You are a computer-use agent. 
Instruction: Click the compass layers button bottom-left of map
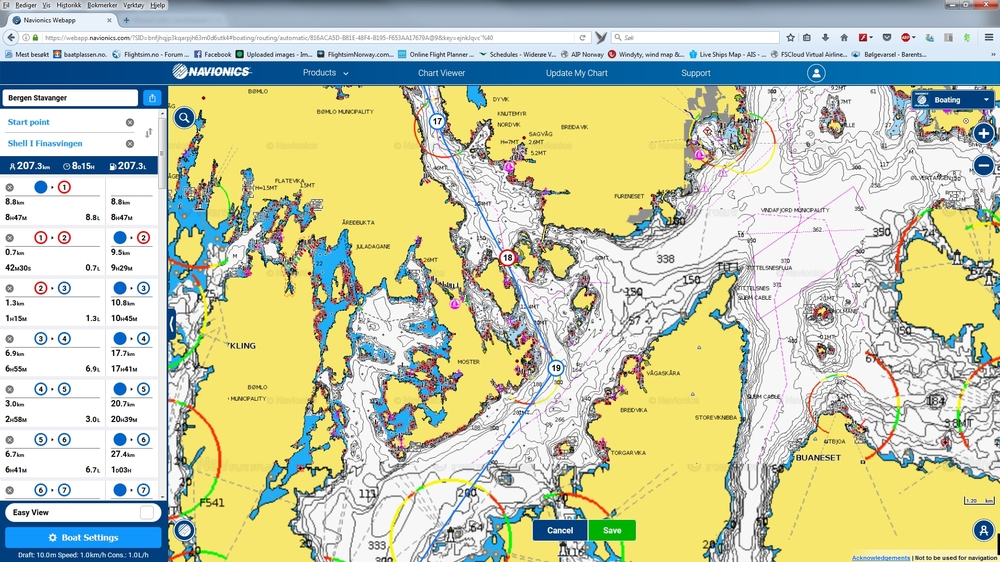[184, 530]
